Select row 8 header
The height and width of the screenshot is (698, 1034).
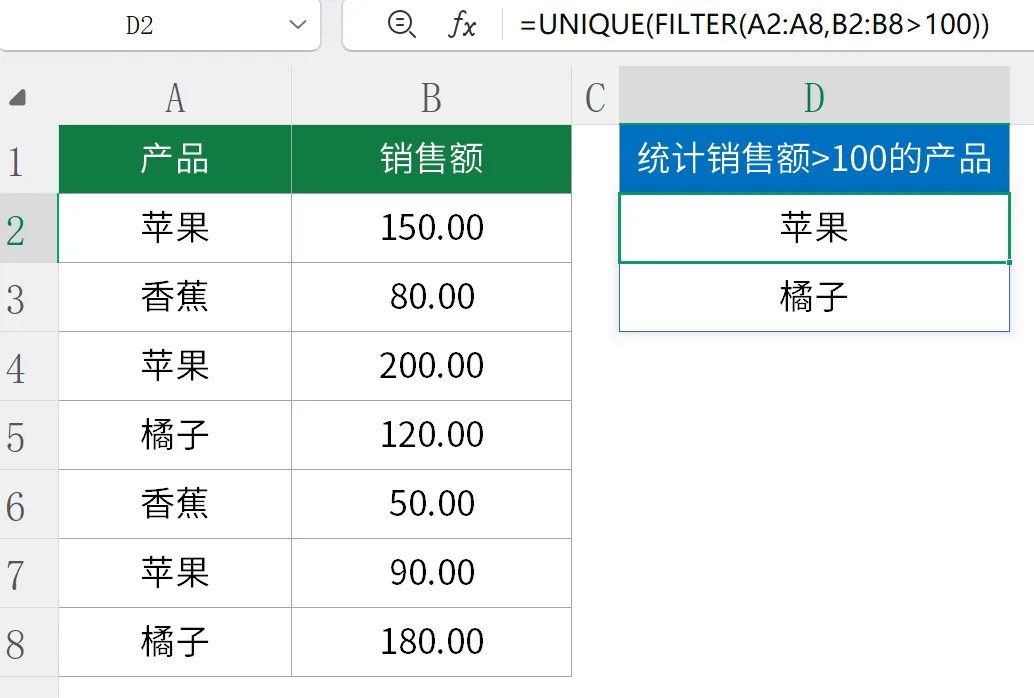coord(16,644)
